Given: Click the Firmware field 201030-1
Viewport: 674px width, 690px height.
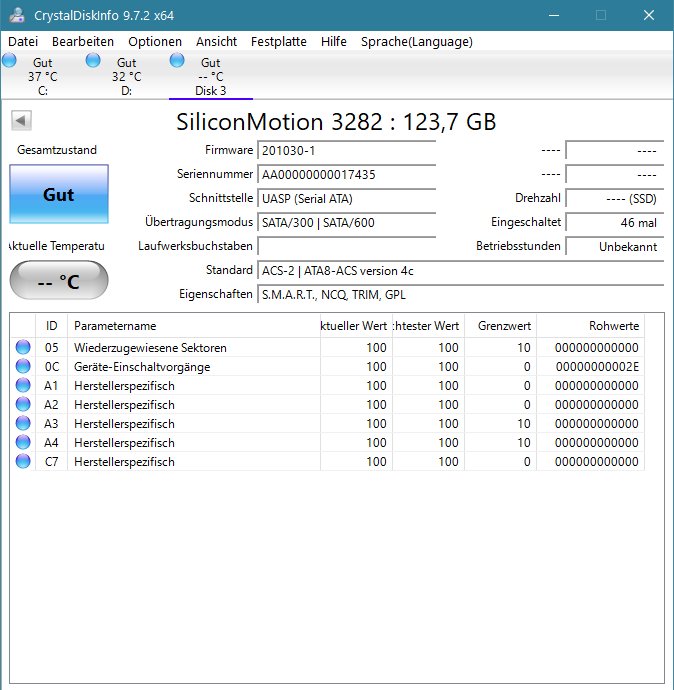Looking at the screenshot, I should 347,150.
